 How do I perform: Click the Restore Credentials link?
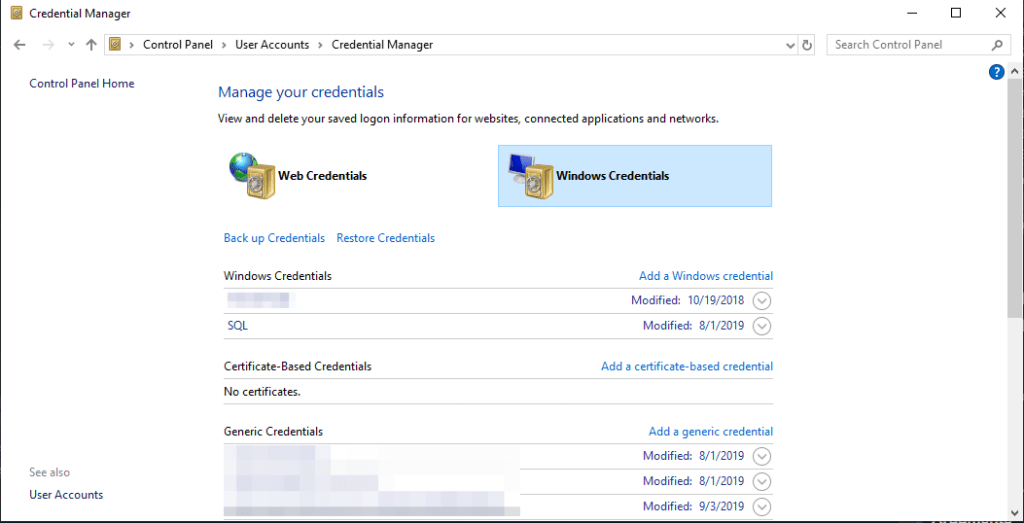[x=385, y=238]
